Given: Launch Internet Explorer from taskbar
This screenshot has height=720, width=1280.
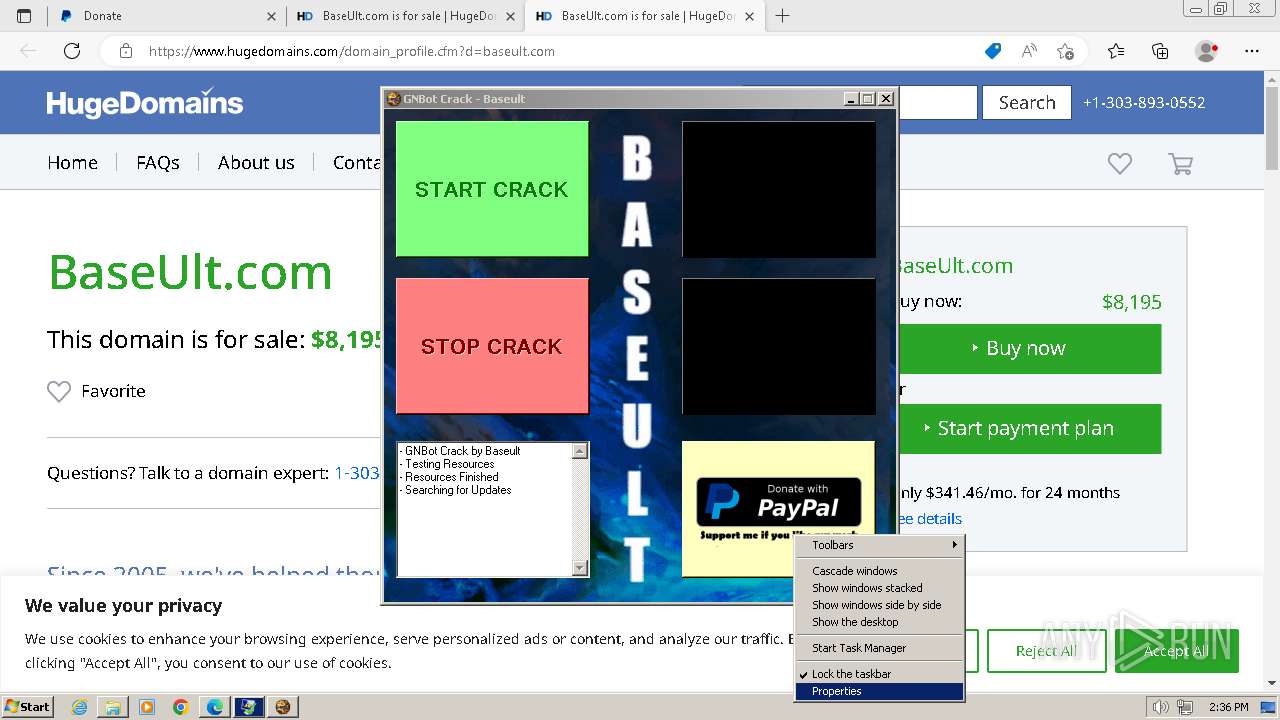Looking at the screenshot, I should pos(80,707).
